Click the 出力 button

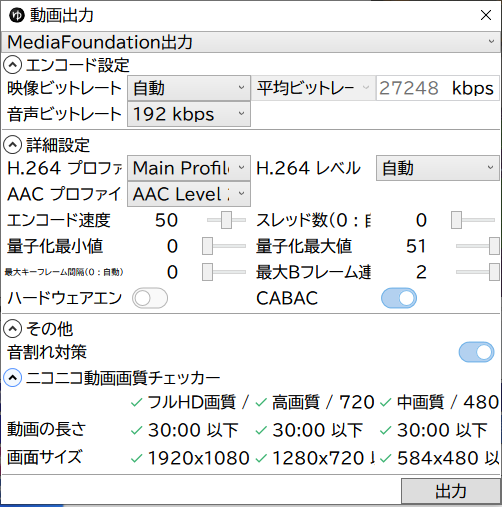pos(451,491)
